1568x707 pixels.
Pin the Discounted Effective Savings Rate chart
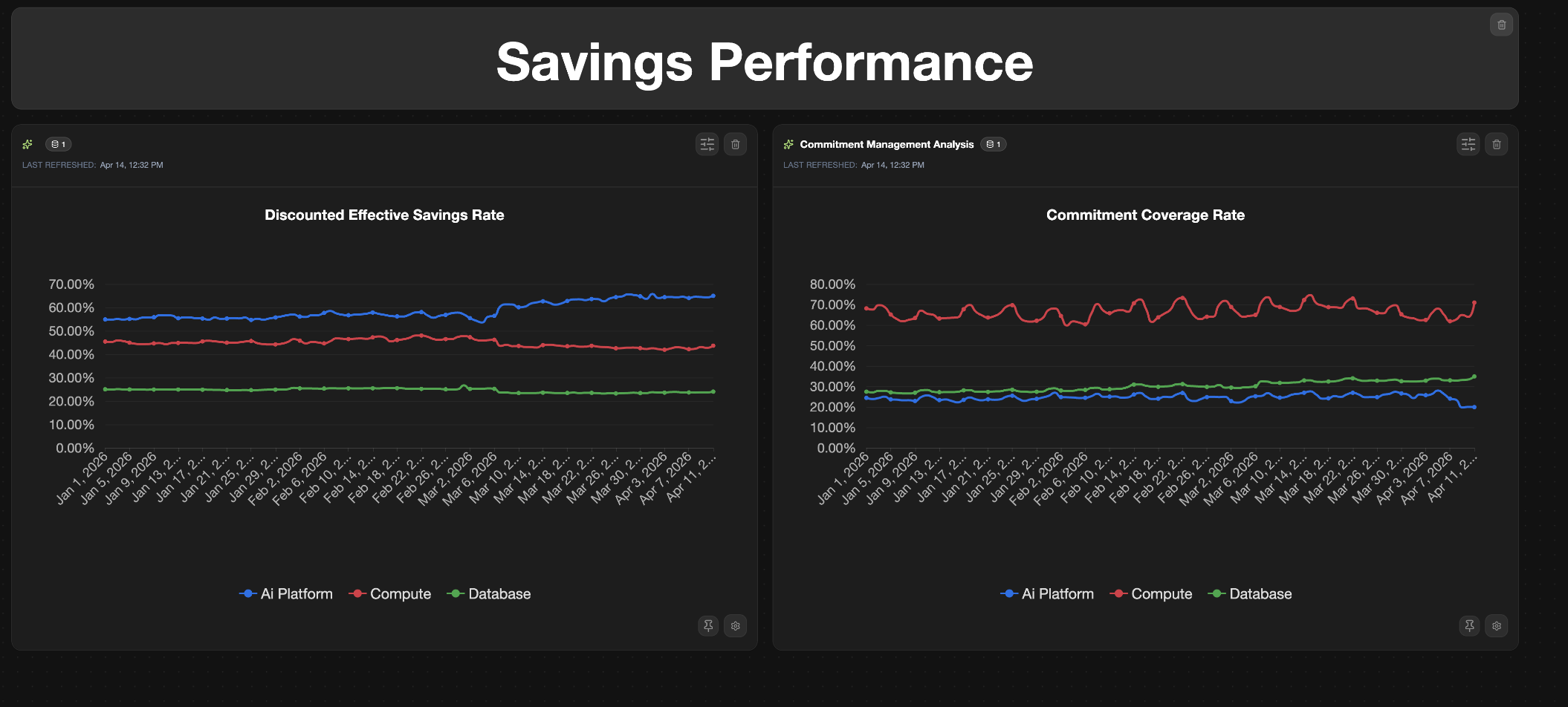pos(707,626)
